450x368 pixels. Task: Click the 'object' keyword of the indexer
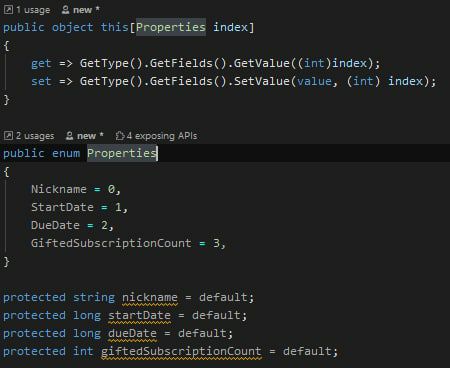pyautogui.click(x=73, y=27)
